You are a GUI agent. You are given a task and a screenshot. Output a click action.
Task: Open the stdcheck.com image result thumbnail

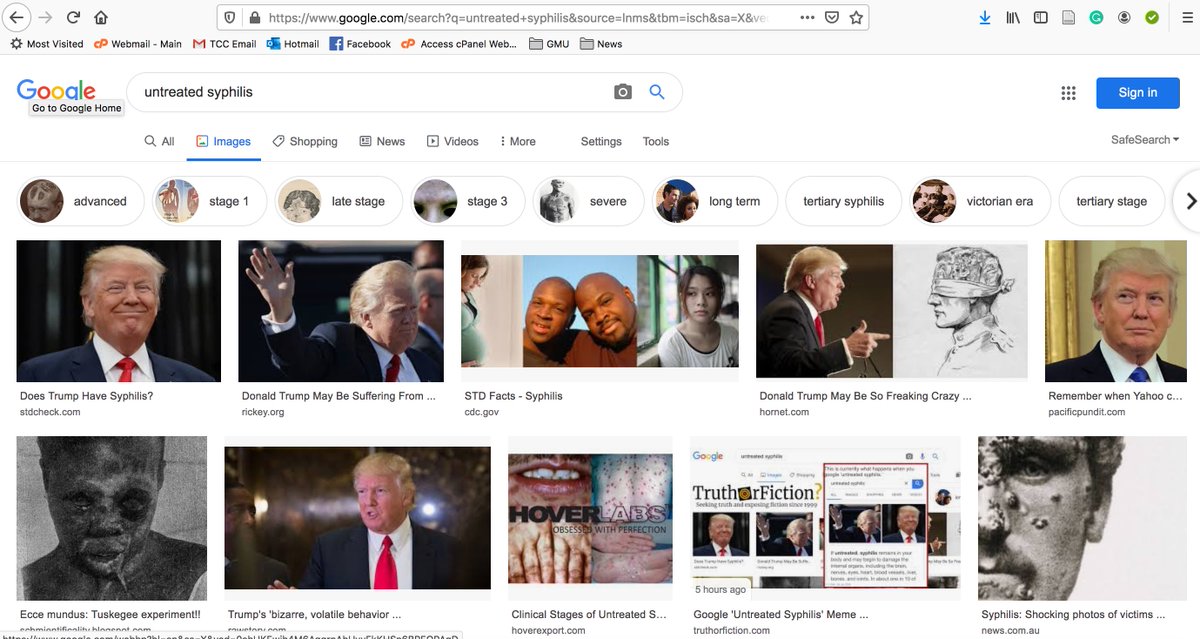[119, 311]
